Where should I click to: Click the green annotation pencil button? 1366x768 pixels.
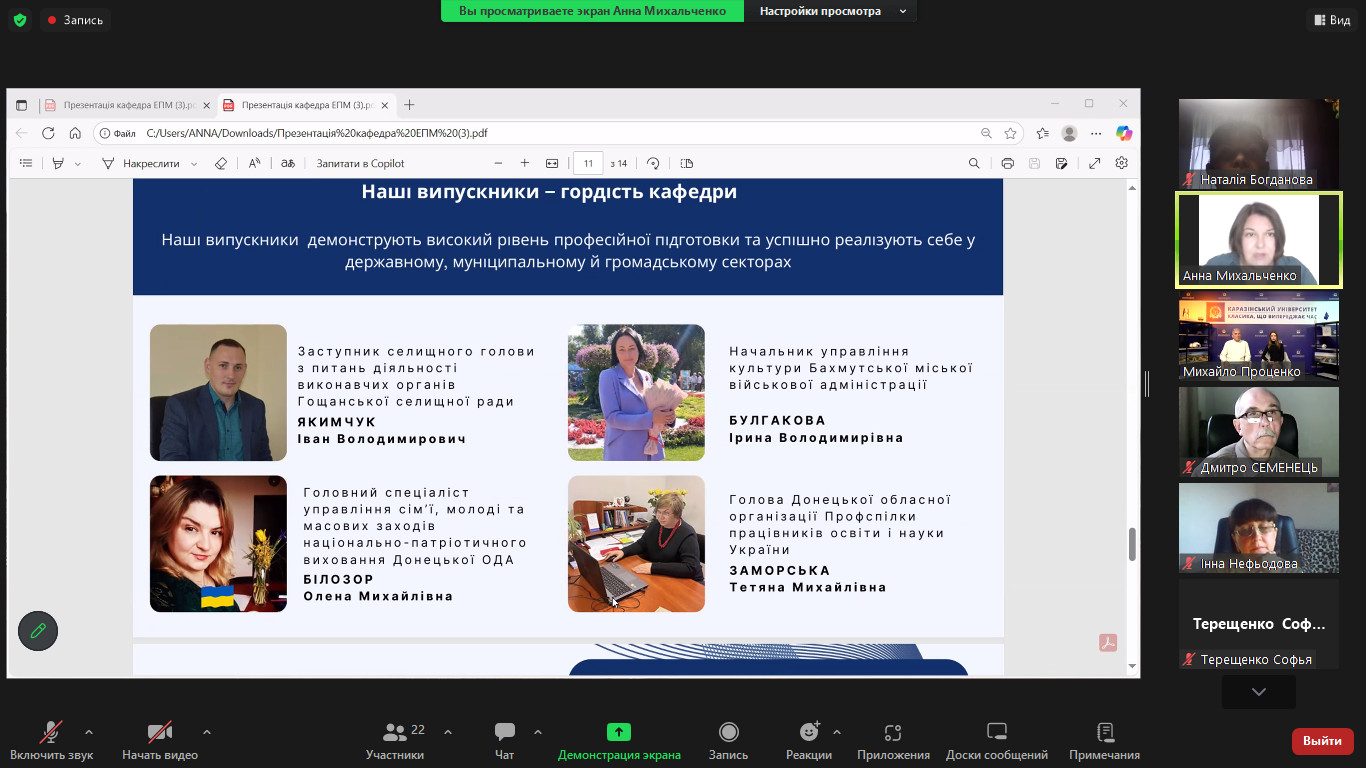[x=38, y=631]
